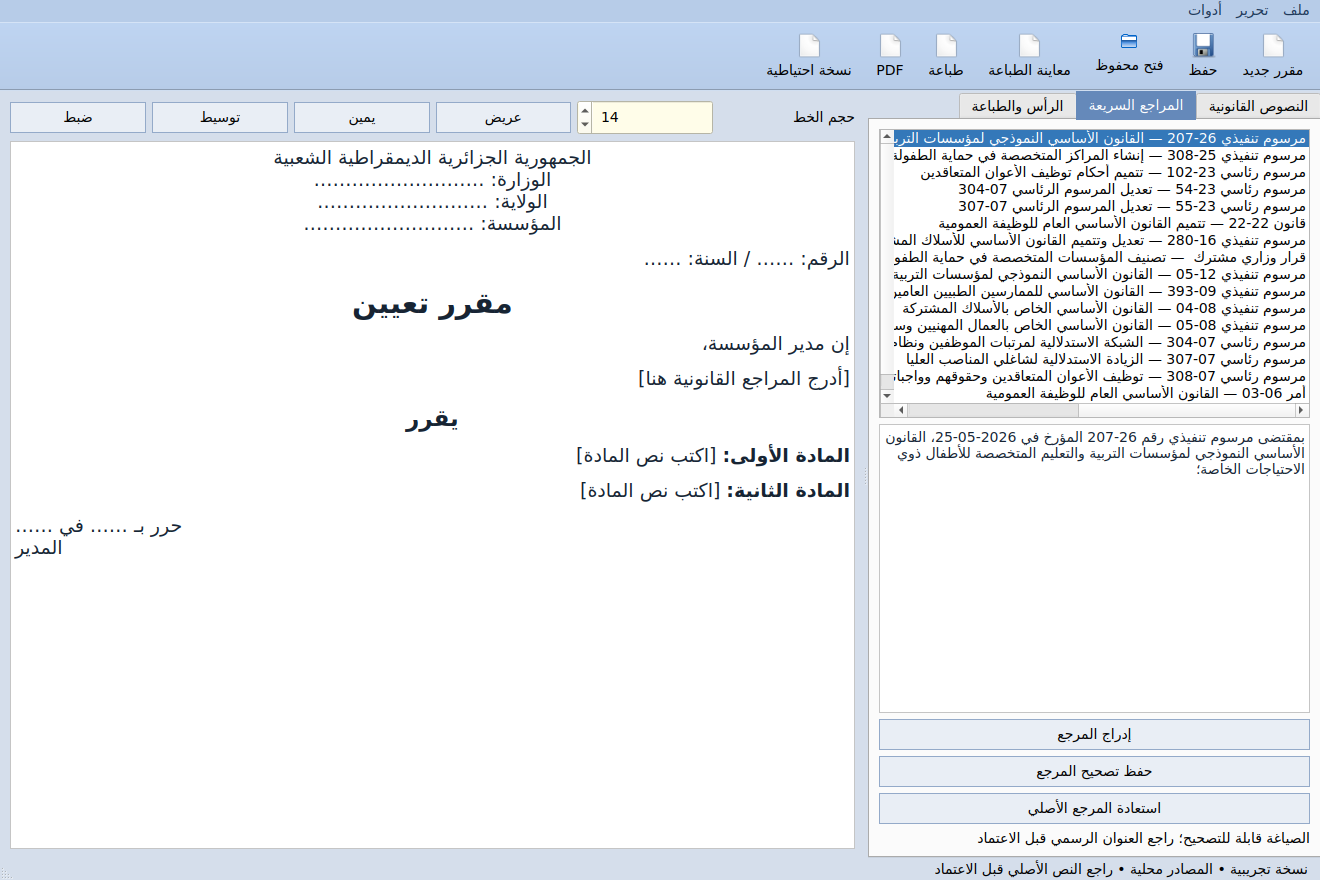
Task: Click the reference list horizontal scrollbar right arrow
Action: point(1301,410)
